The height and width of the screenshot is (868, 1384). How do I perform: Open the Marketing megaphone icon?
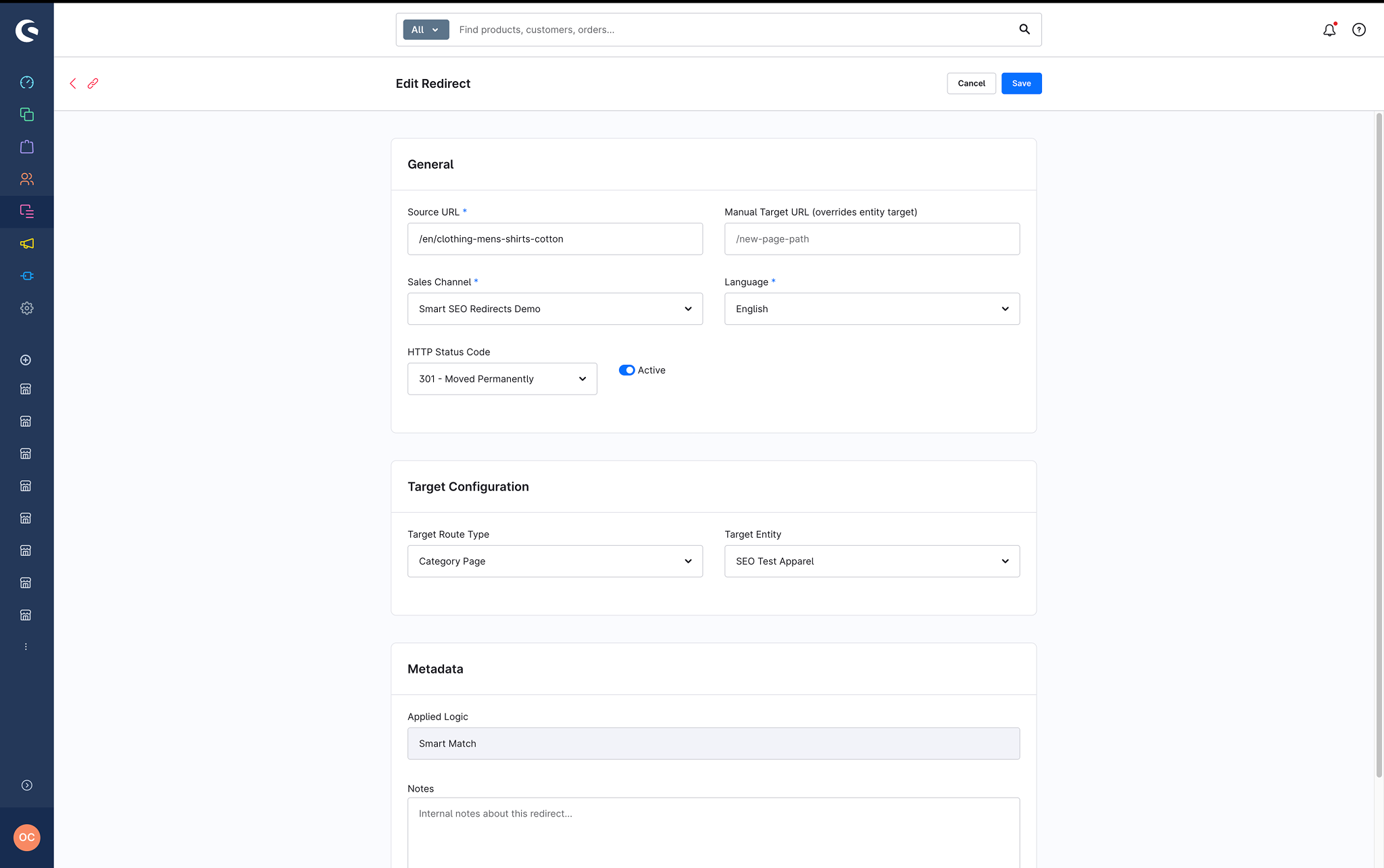(27, 244)
